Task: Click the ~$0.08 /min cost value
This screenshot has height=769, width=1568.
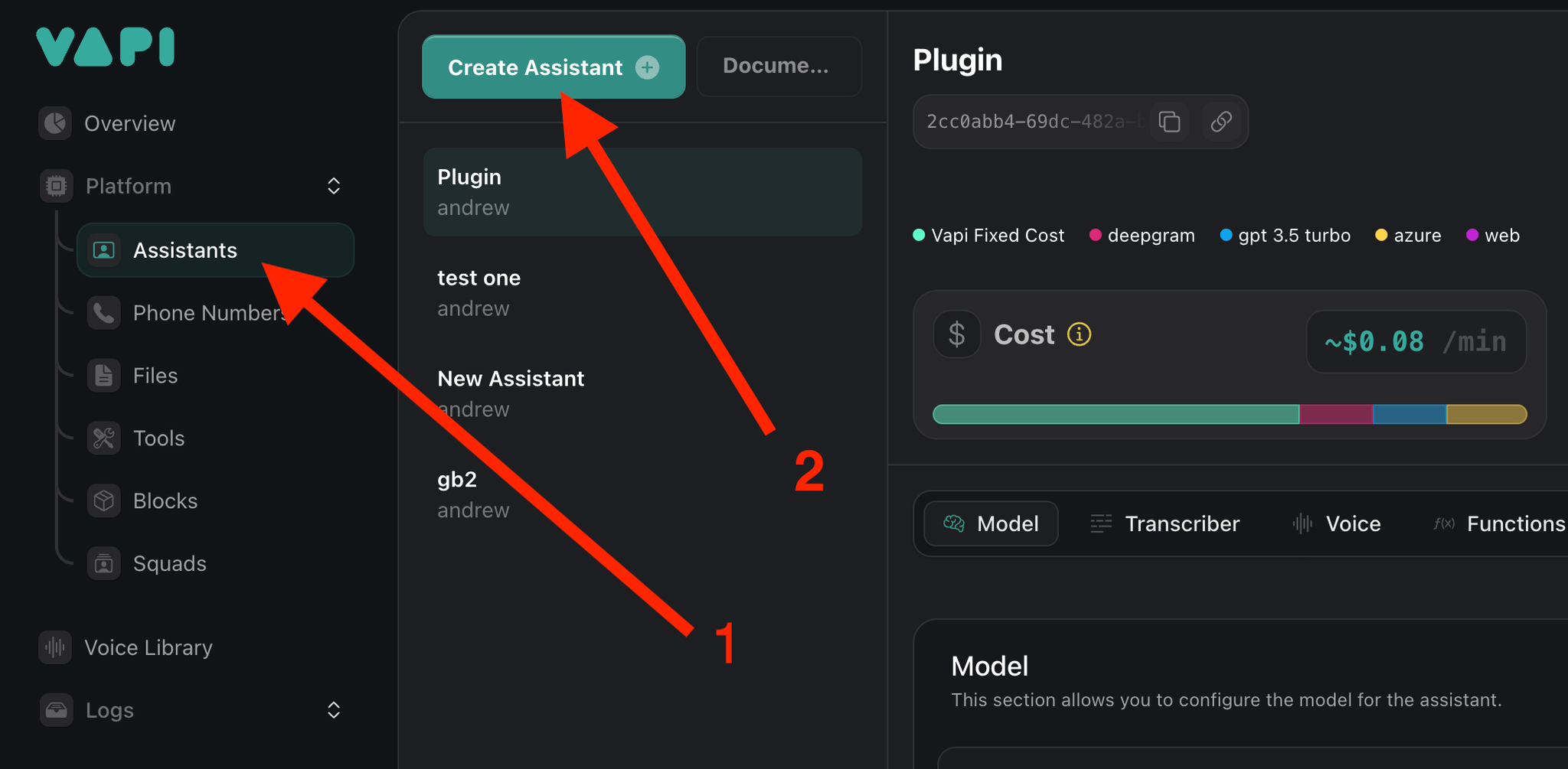Action: point(1416,341)
